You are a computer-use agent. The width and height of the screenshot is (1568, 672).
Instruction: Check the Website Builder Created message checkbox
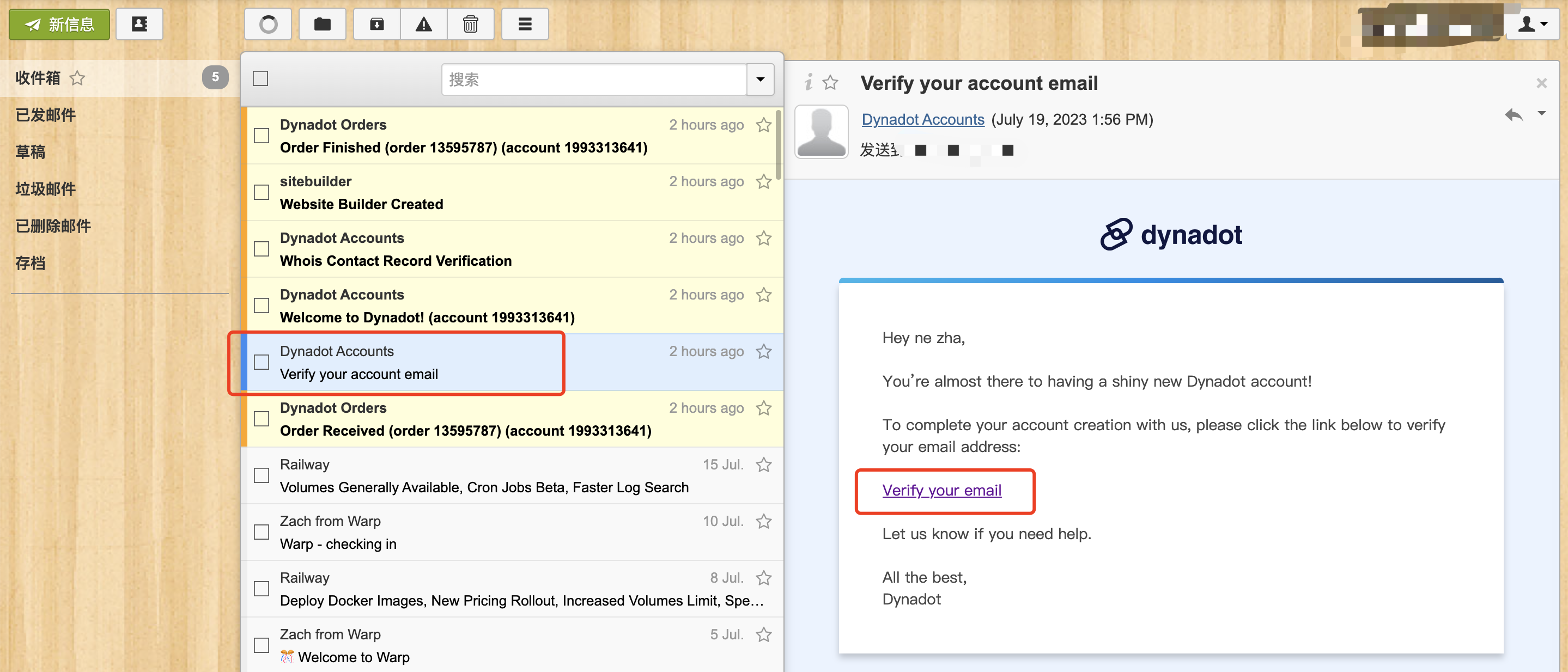coord(262,192)
